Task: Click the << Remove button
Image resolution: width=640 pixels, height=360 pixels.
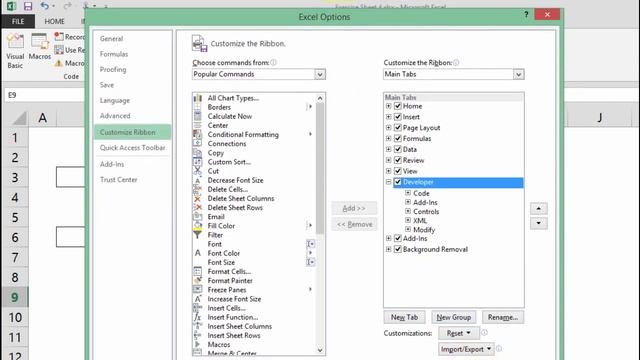Action: (x=354, y=224)
